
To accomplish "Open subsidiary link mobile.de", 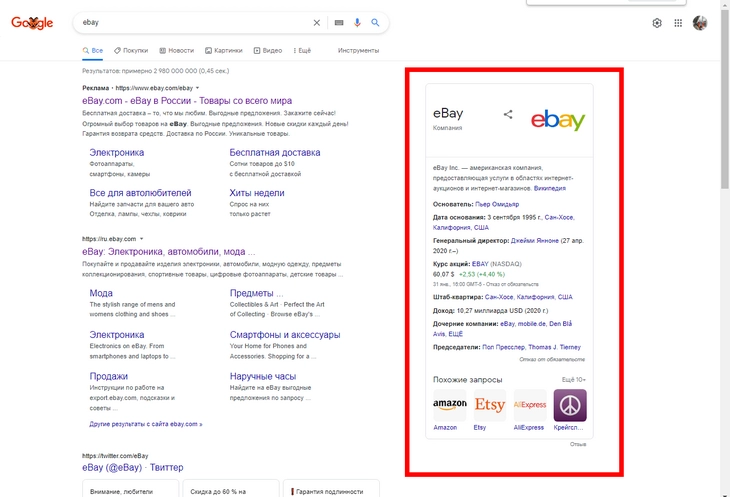I will 532,323.
